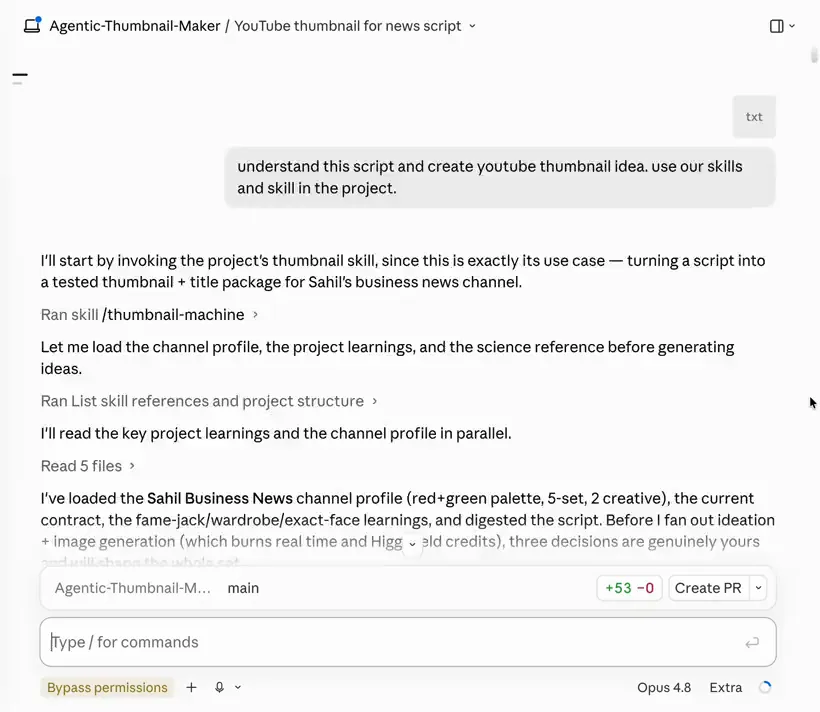The width and height of the screenshot is (820, 712).
Task: Click the spinning progress indicator icon
Action: pos(765,687)
